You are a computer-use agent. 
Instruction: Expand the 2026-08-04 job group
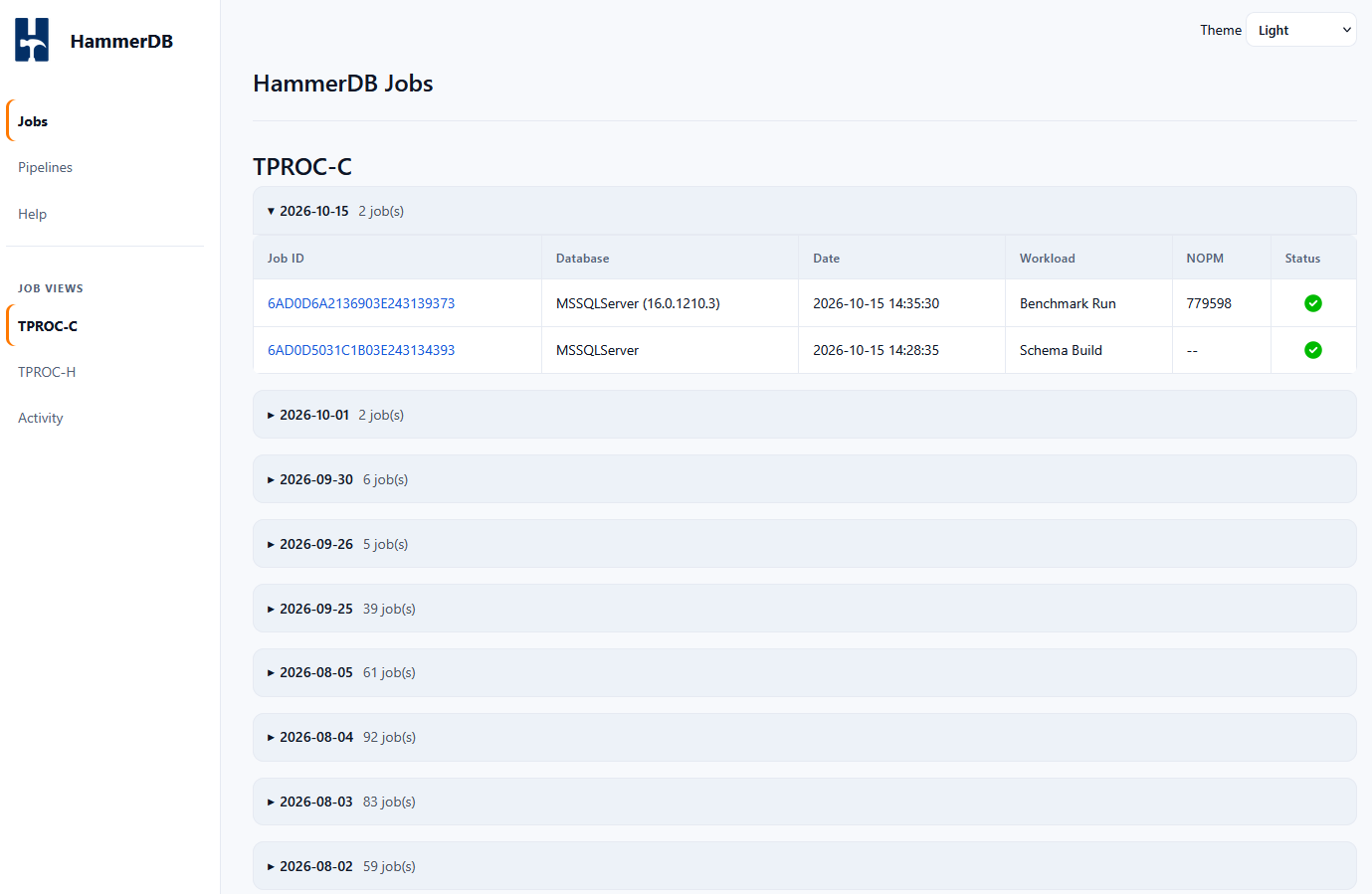coord(805,737)
